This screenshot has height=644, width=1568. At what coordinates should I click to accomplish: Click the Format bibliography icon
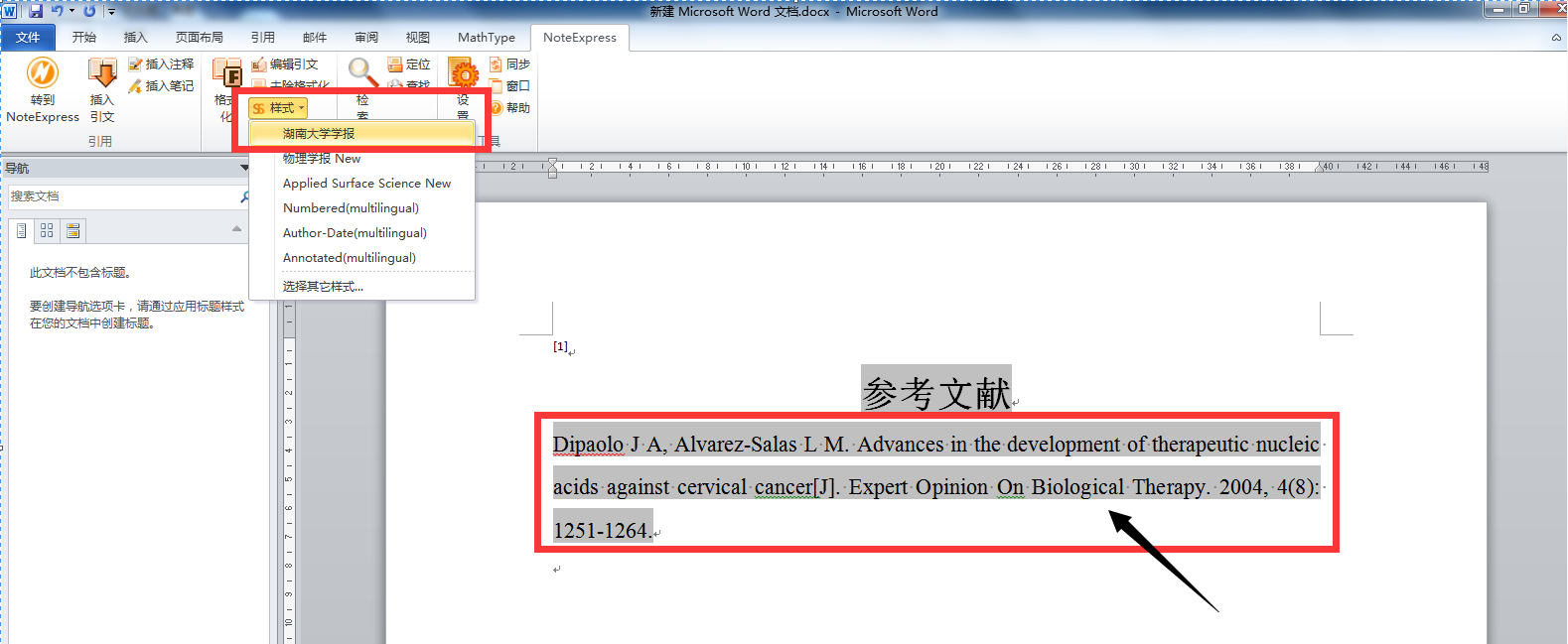click(227, 73)
